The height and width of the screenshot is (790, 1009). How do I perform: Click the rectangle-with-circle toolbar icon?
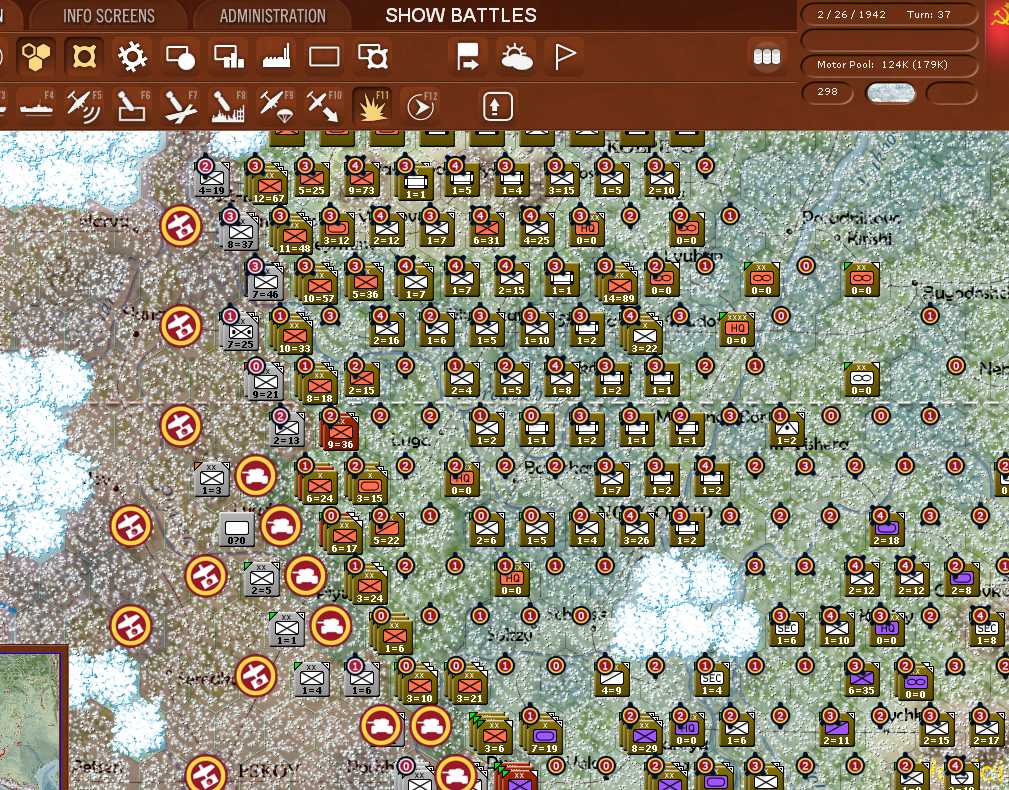click(x=180, y=57)
